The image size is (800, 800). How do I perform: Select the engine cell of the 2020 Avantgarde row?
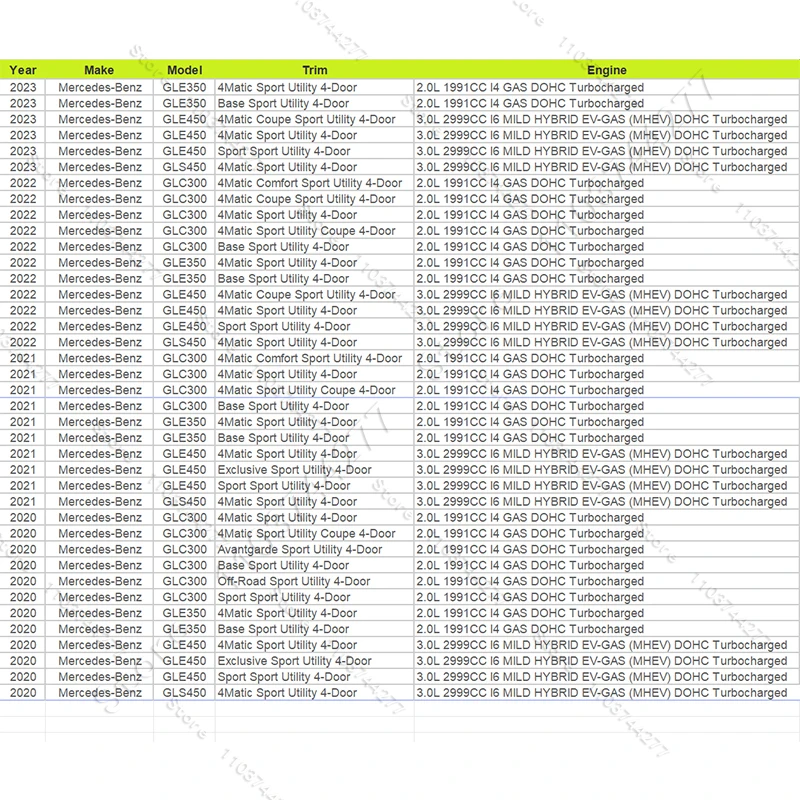(x=607, y=549)
